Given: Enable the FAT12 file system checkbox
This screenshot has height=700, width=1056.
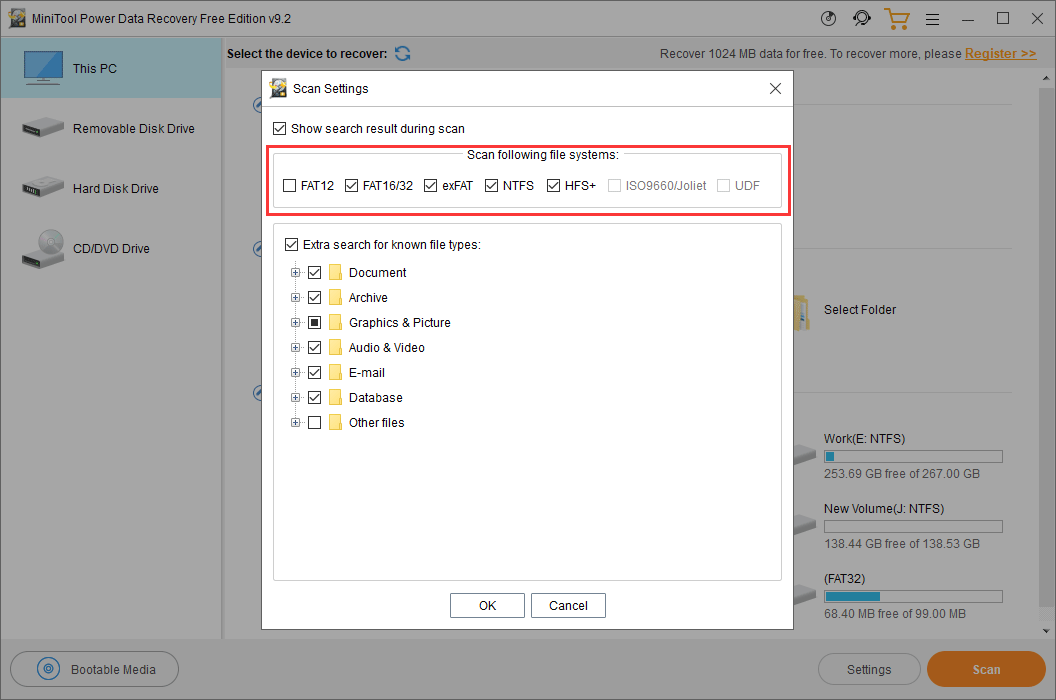Looking at the screenshot, I should pos(290,186).
